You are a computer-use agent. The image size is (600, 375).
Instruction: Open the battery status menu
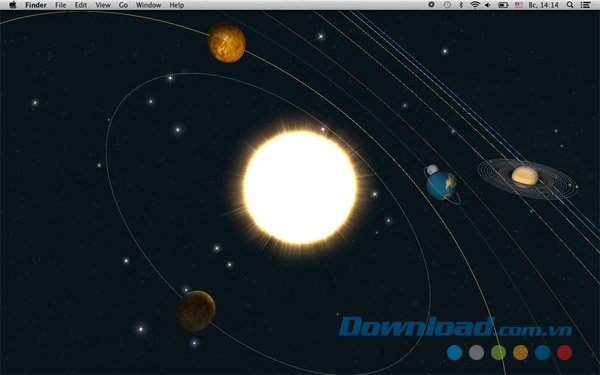[x=503, y=5]
